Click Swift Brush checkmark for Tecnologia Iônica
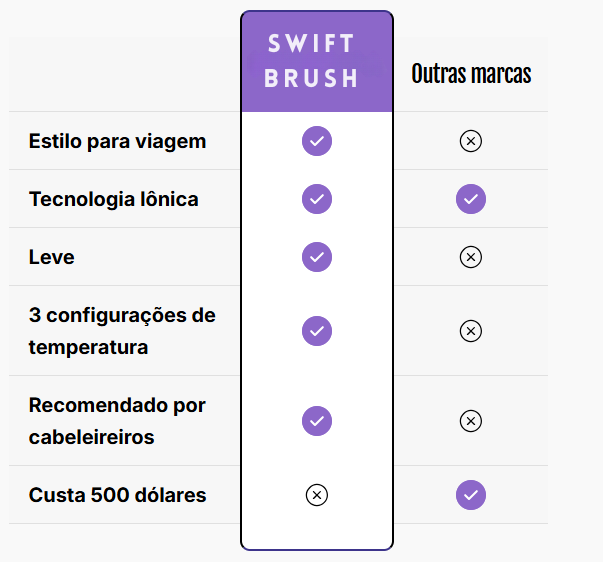 [x=316, y=199]
